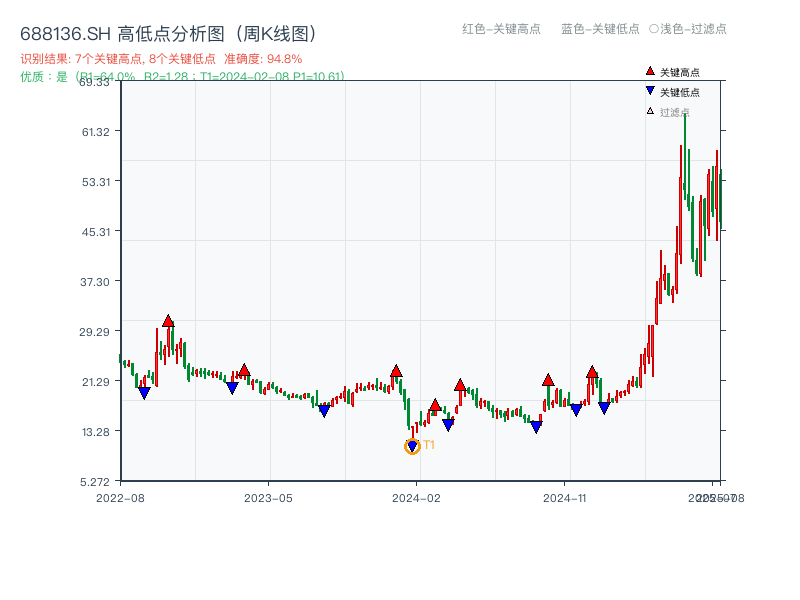
Task: Select the last red key-high marker after 2024-11
Action: click(592, 371)
